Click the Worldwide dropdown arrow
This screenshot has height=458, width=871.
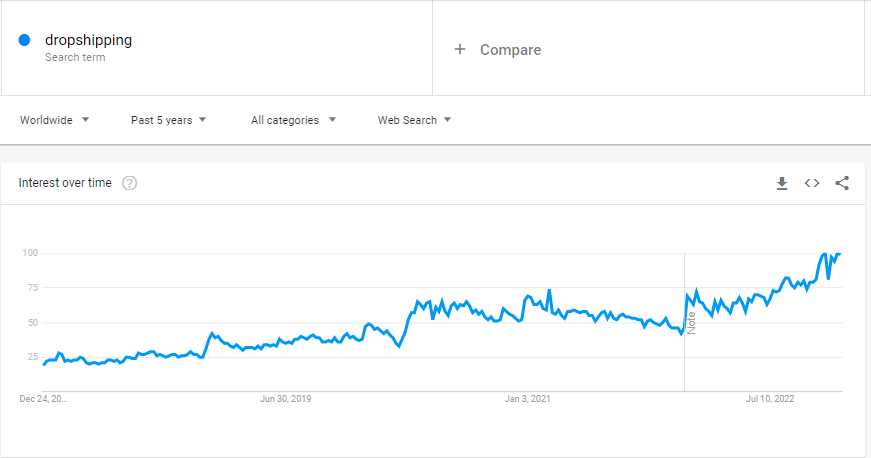click(x=85, y=119)
